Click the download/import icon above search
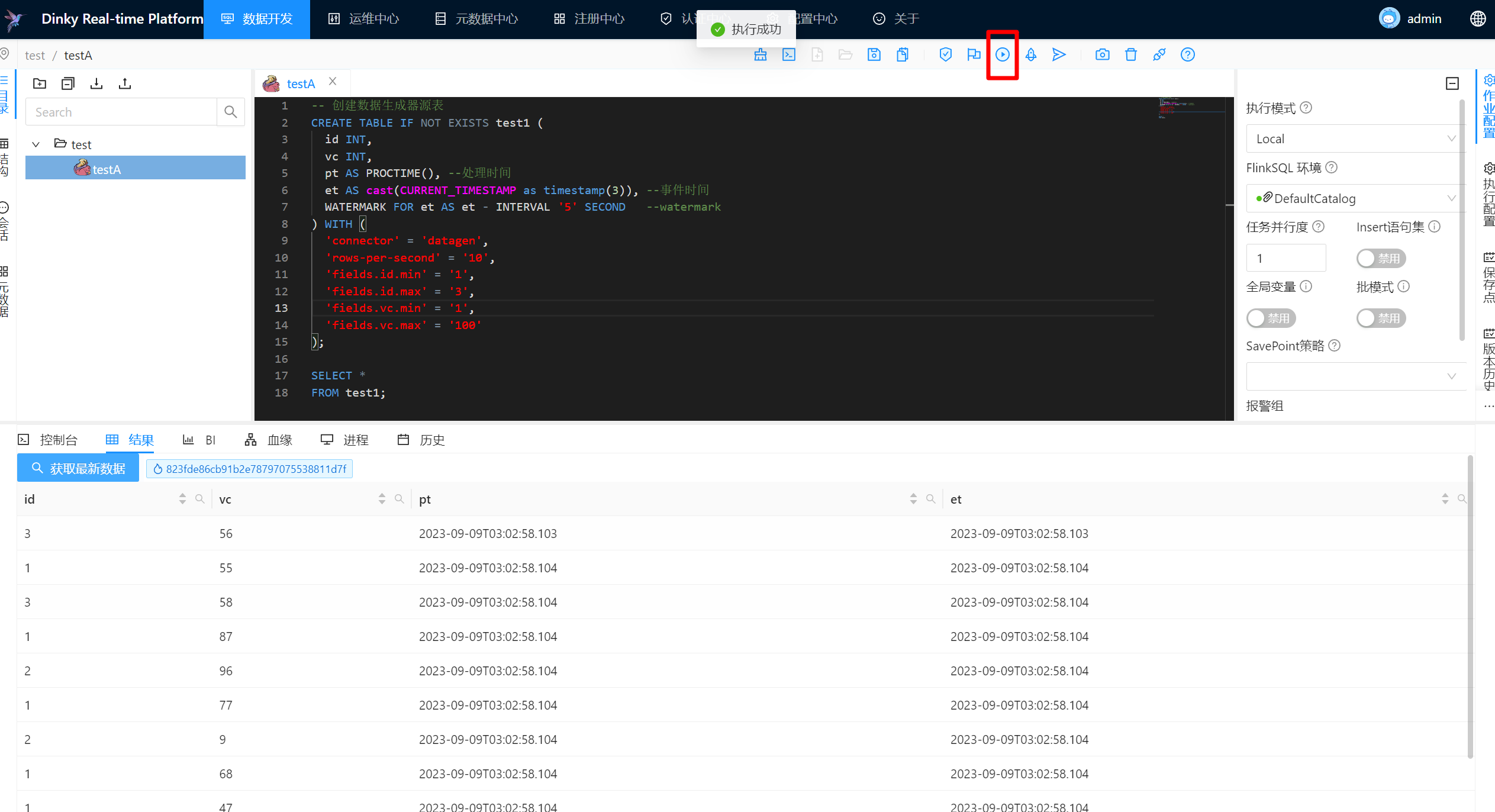Screen dimensions: 1495x812 click(x=96, y=83)
